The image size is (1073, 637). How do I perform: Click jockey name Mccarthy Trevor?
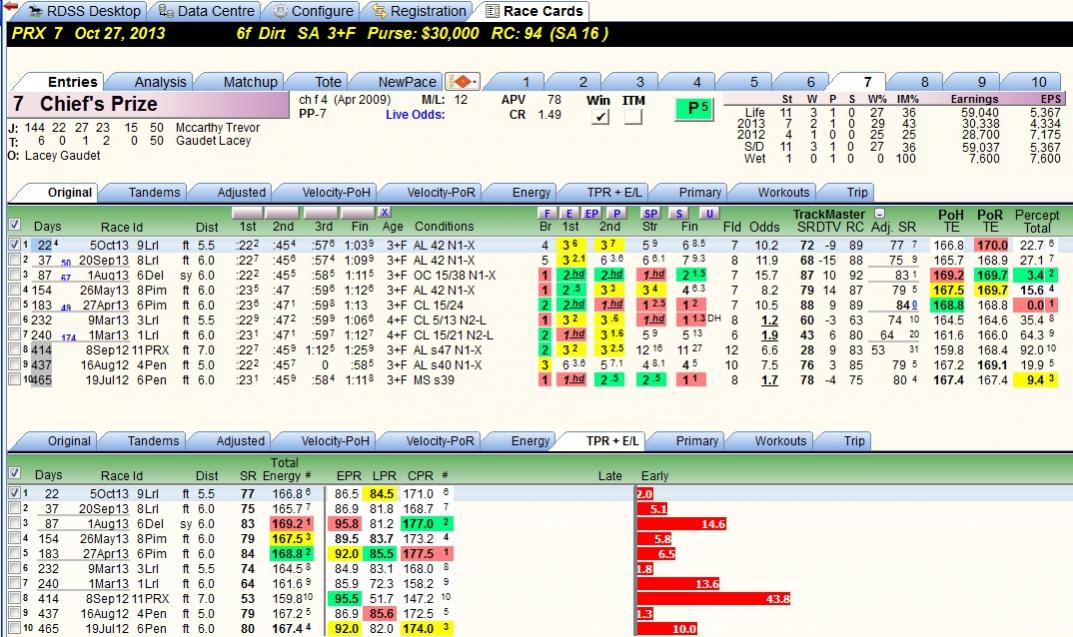click(218, 128)
